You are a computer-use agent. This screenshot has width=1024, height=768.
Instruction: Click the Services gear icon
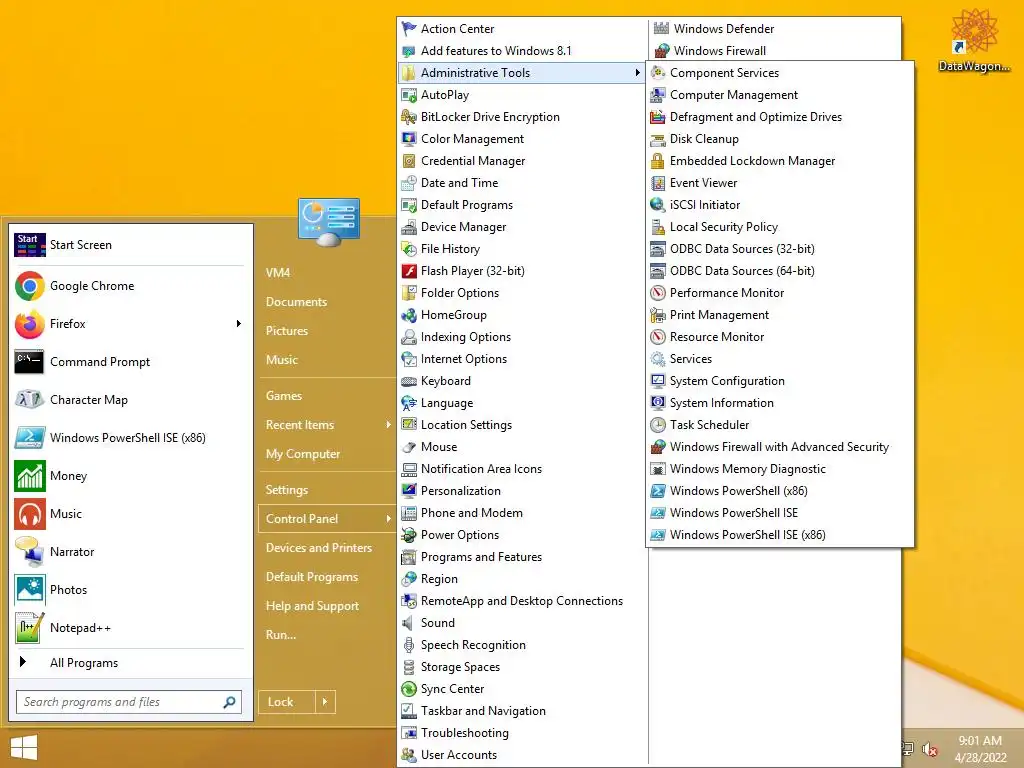658,359
